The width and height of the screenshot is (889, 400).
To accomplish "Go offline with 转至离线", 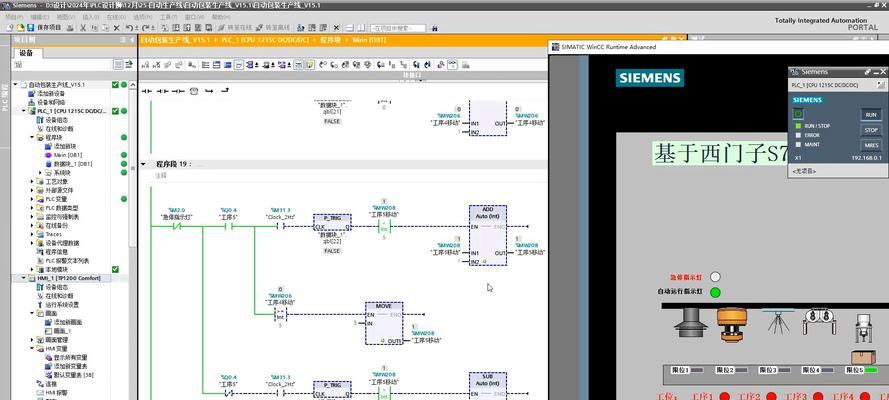I will 274,27.
